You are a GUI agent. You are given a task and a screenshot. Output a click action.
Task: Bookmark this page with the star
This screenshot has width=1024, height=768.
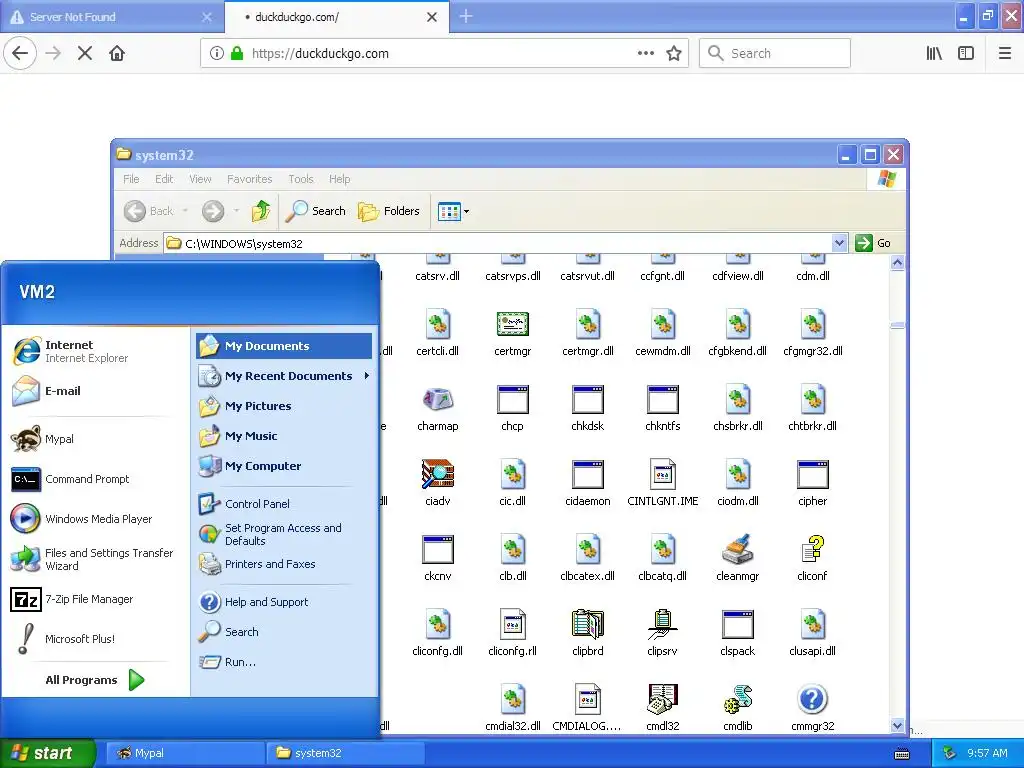point(674,54)
